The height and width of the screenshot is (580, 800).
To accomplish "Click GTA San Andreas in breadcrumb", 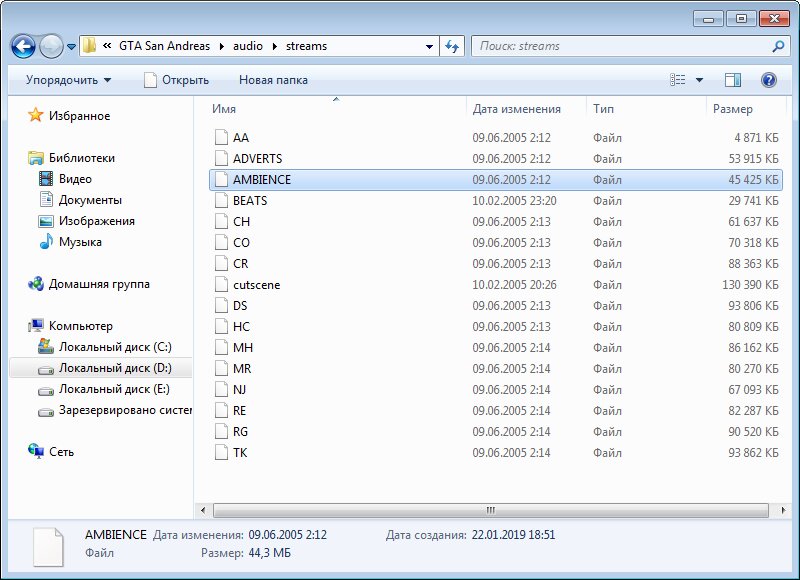I will tap(164, 46).
